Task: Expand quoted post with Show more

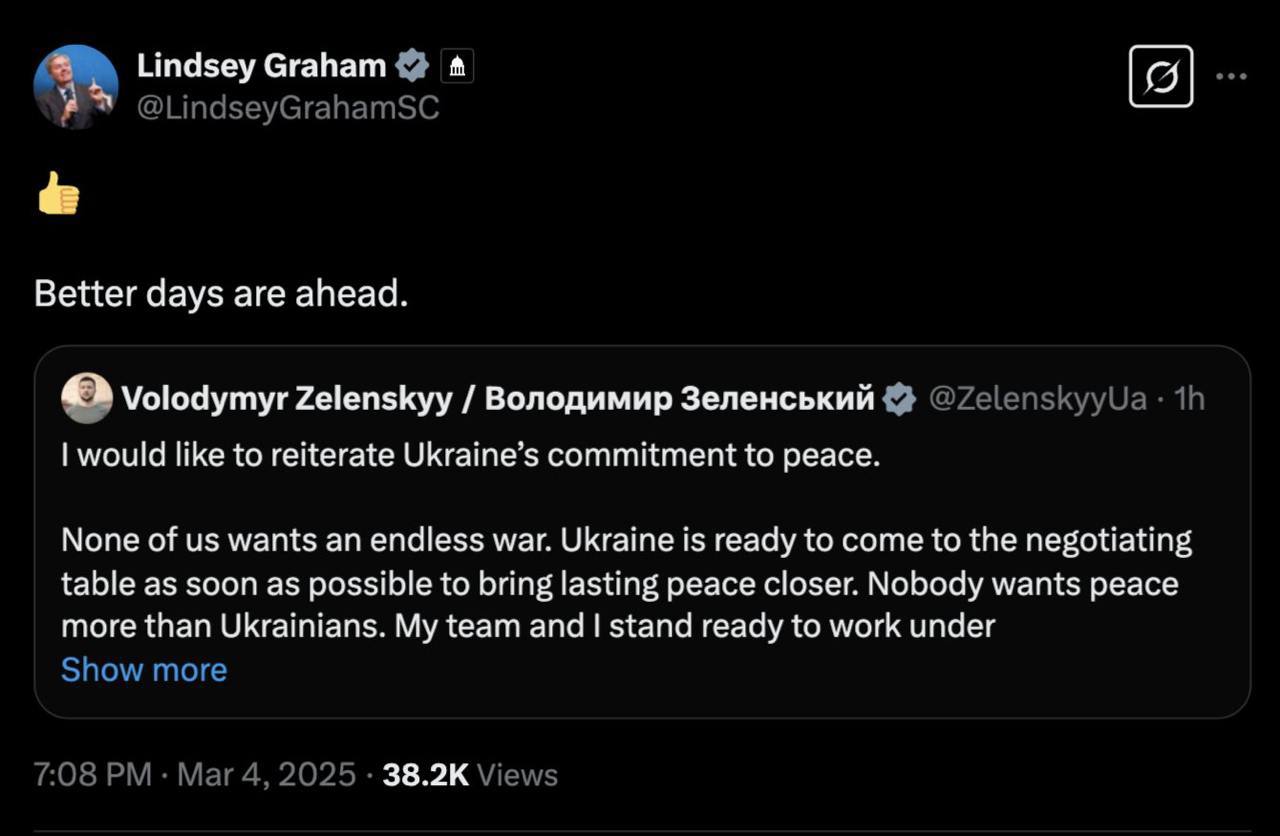Action: tap(144, 669)
